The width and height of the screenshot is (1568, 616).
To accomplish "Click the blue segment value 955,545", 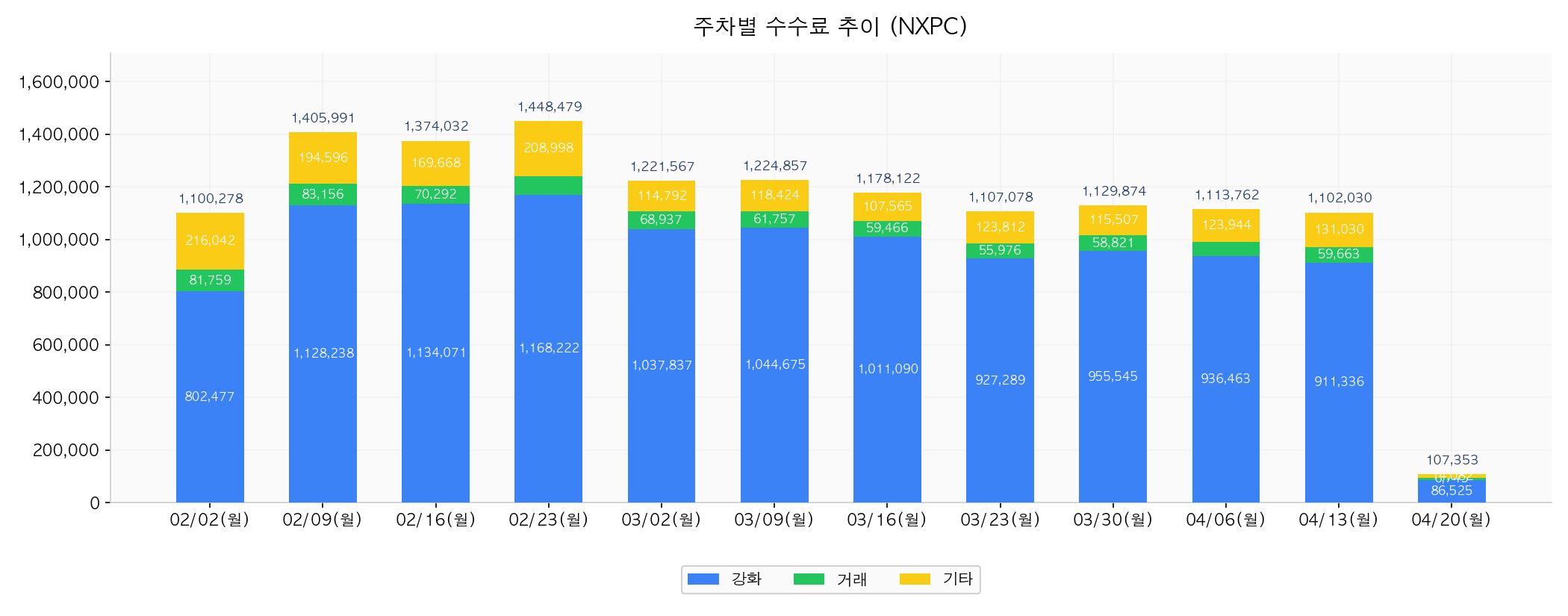I will click(1113, 376).
